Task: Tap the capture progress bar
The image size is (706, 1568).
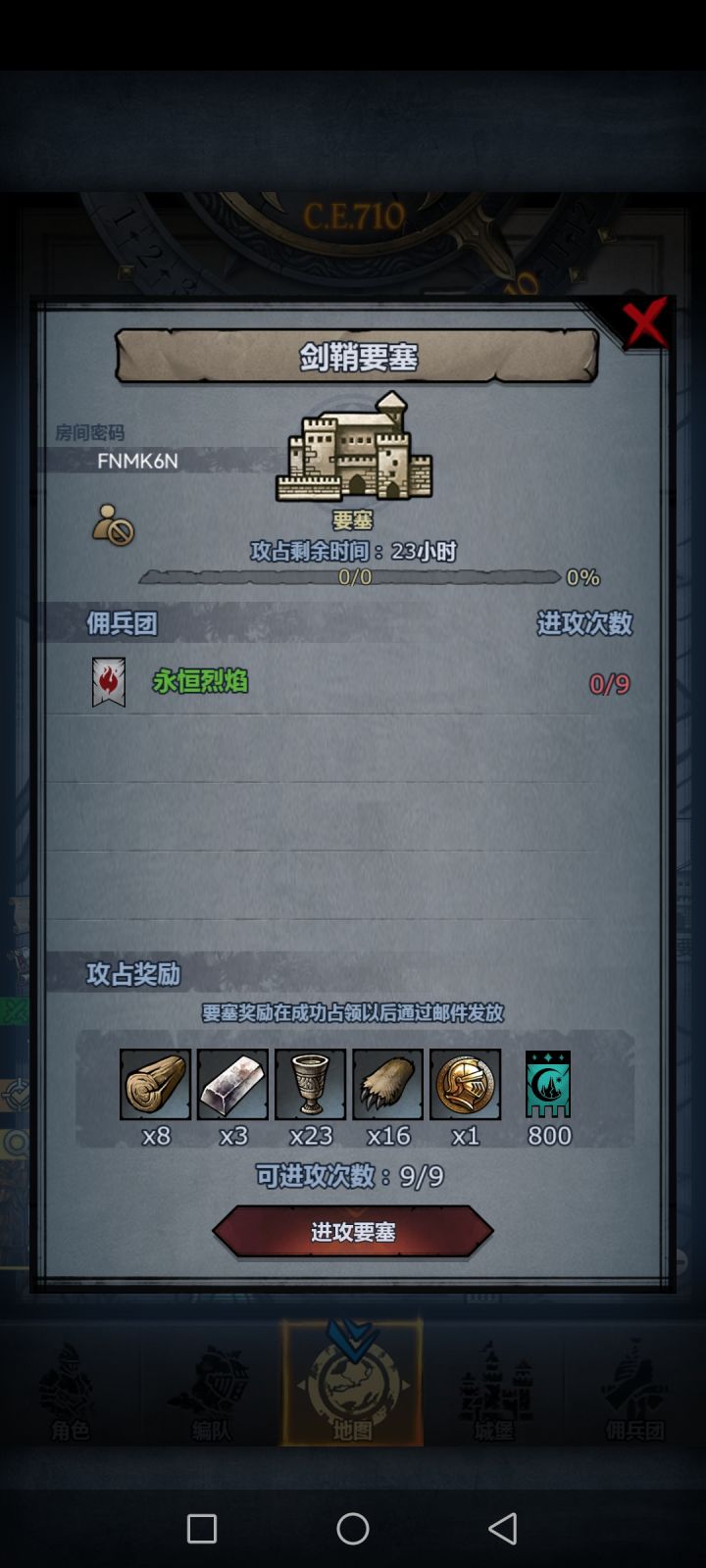Action: click(x=350, y=577)
